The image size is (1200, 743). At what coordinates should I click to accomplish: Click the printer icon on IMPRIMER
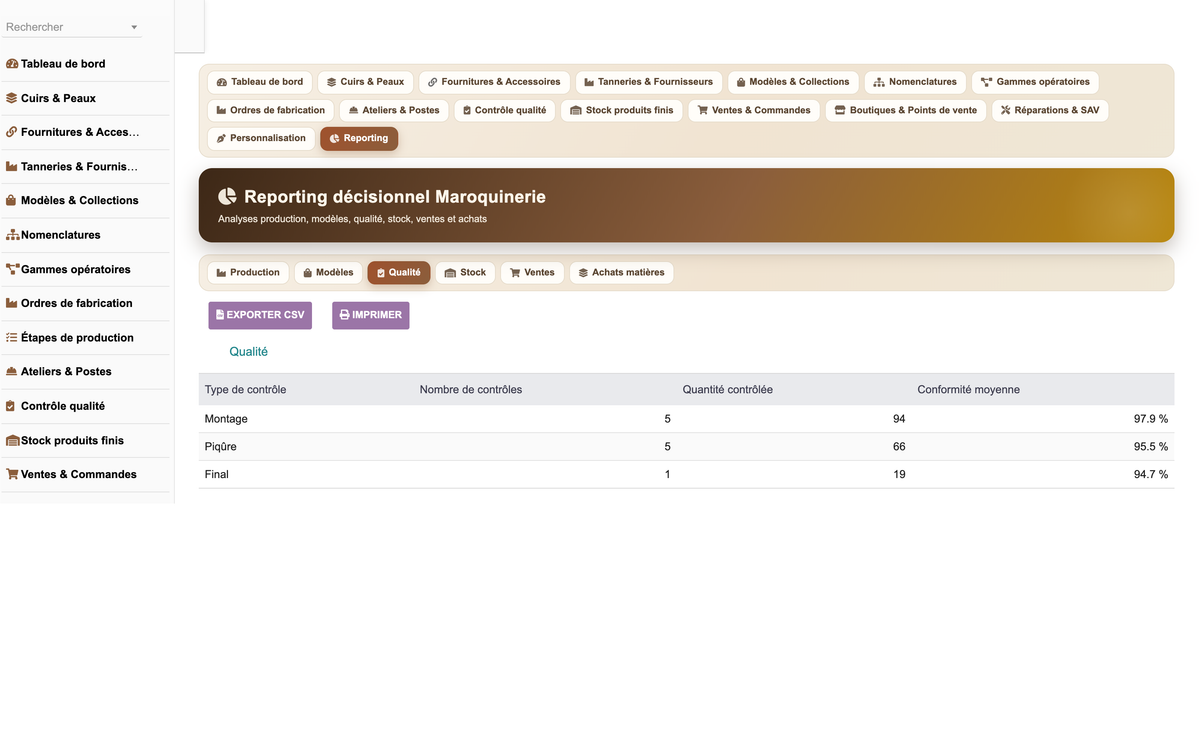345,315
